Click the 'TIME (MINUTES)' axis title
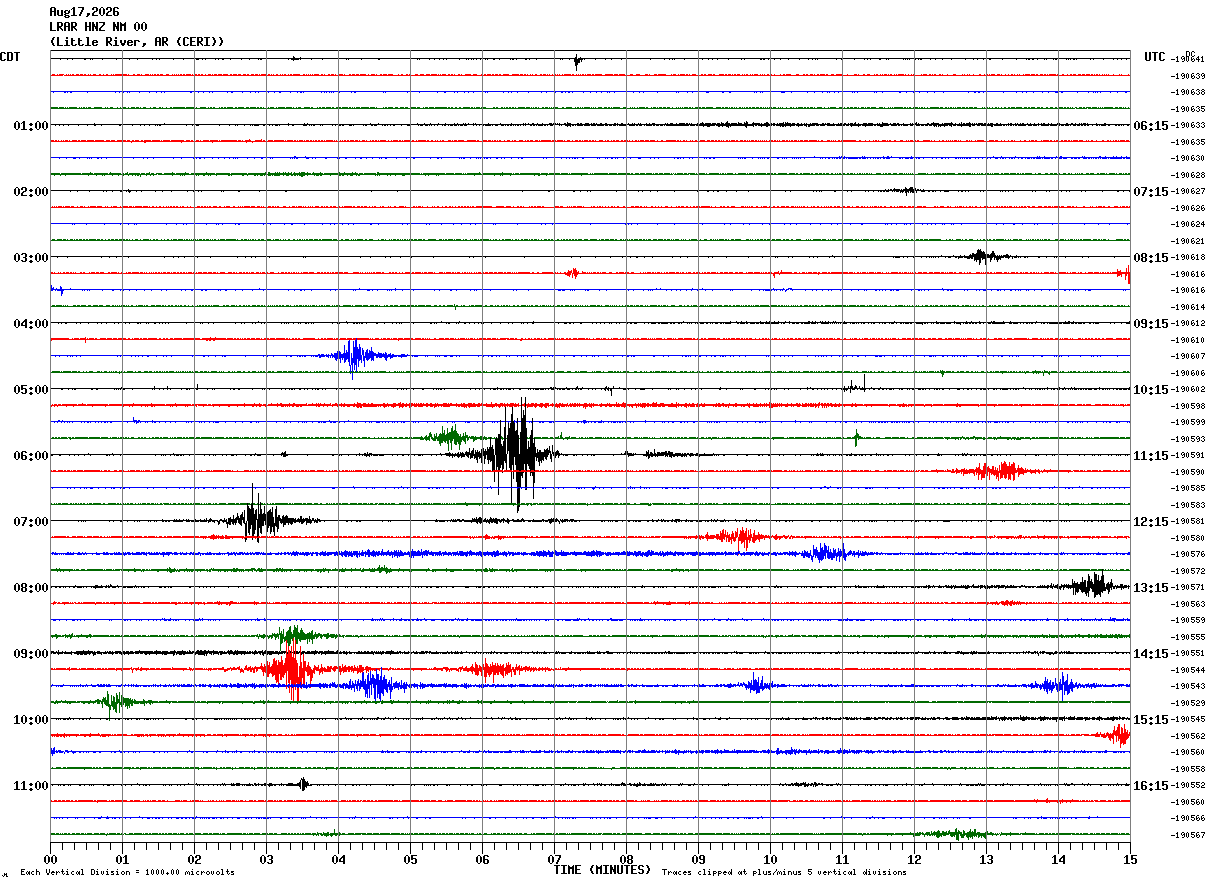The image size is (1210, 886). click(x=602, y=870)
